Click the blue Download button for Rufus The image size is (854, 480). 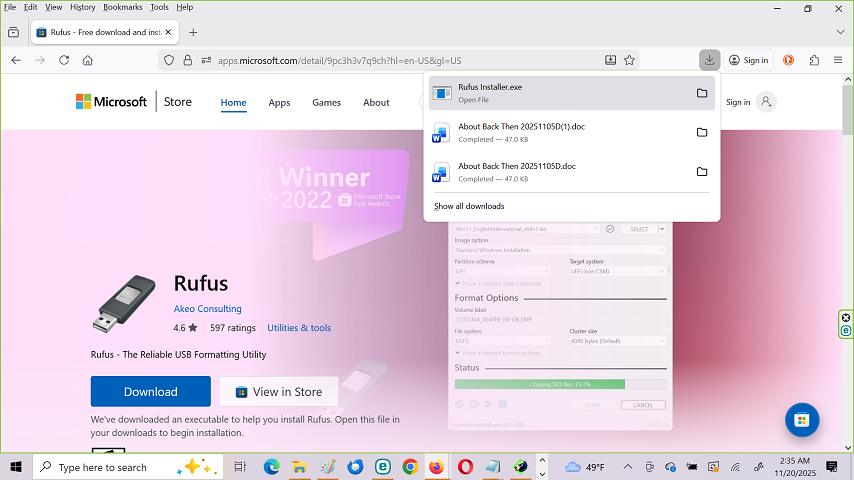pos(150,391)
